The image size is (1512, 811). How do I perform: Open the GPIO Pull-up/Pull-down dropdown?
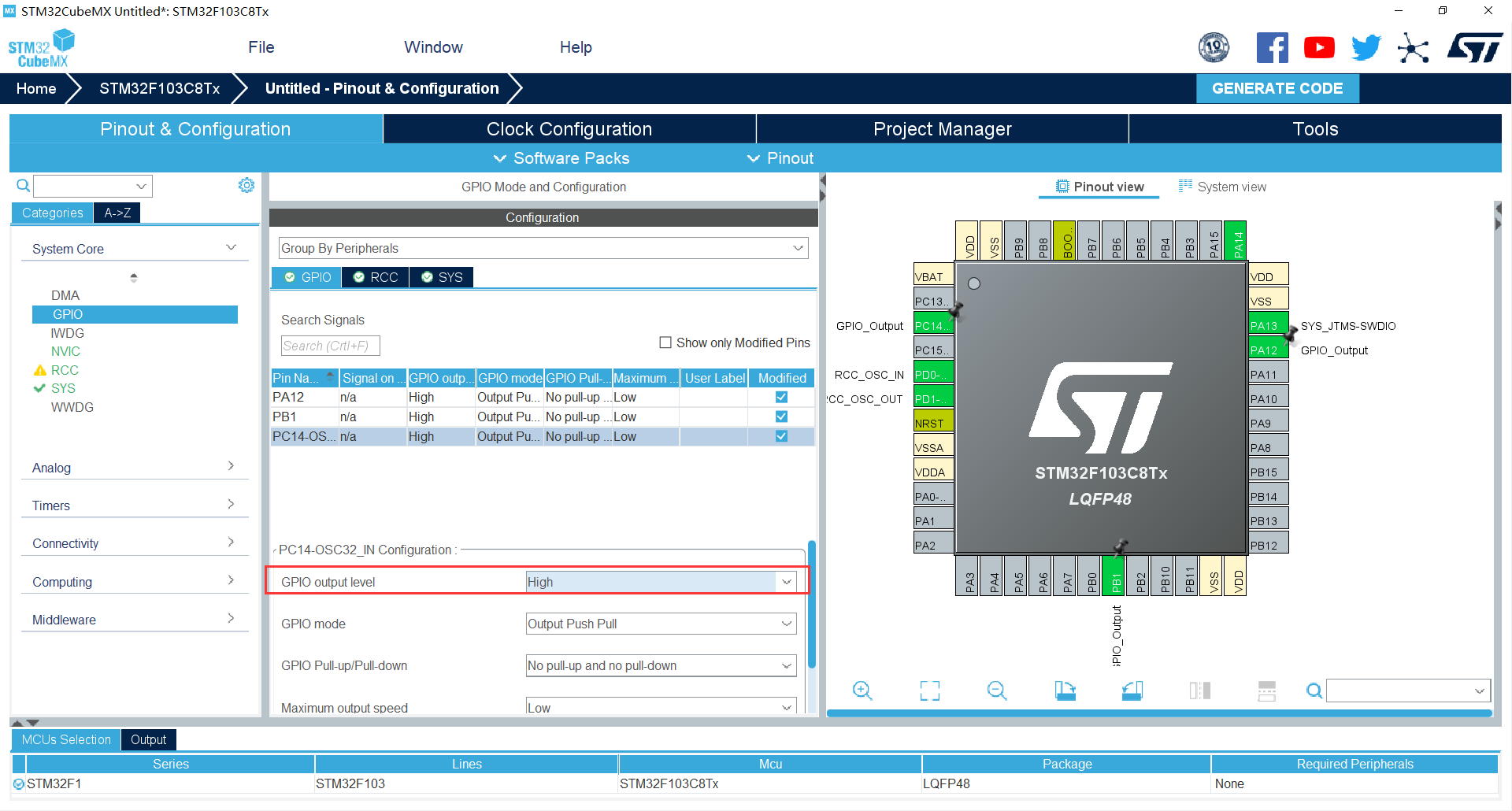(661, 665)
